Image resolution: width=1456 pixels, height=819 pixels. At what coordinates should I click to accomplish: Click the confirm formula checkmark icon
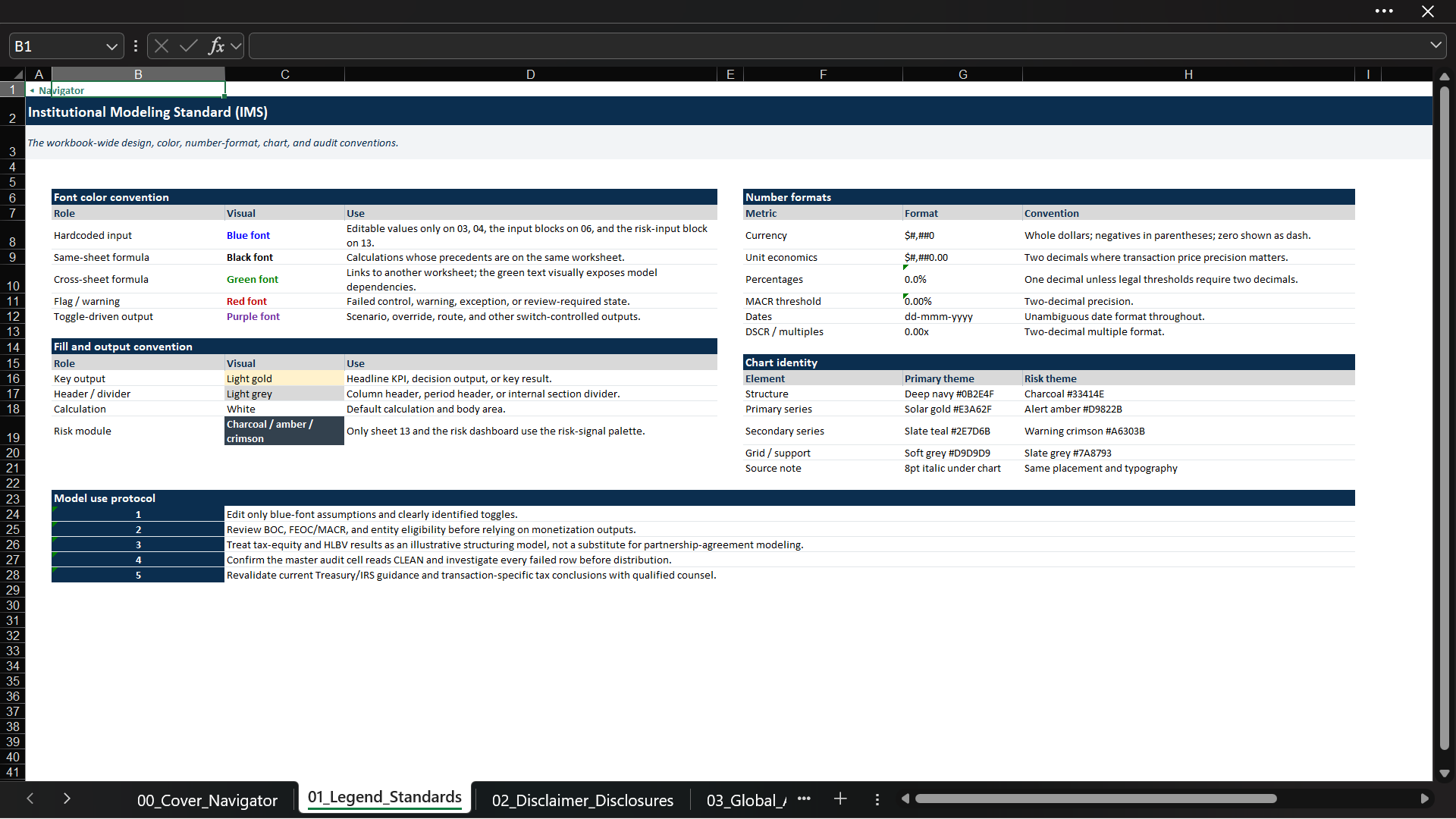tap(189, 46)
